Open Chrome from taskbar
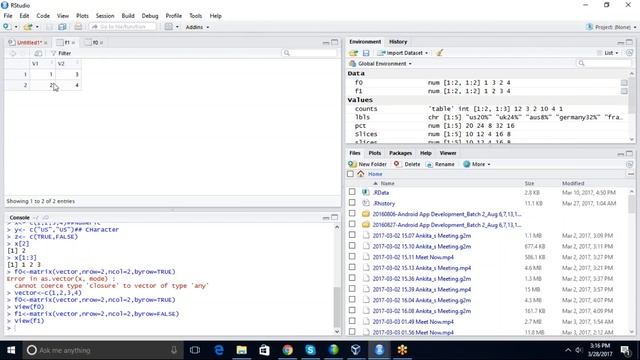Image resolution: width=640 pixels, height=360 pixels. pyautogui.click(x=287, y=350)
